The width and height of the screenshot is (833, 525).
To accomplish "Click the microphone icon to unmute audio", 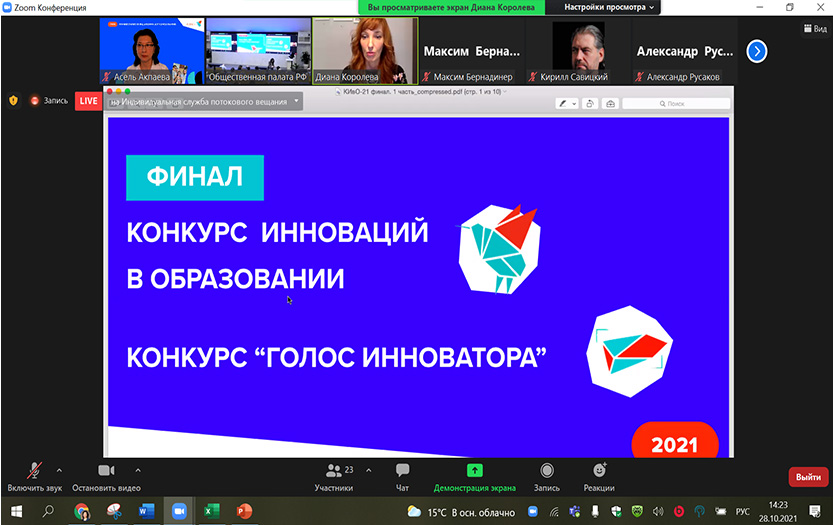I will coord(34,471).
